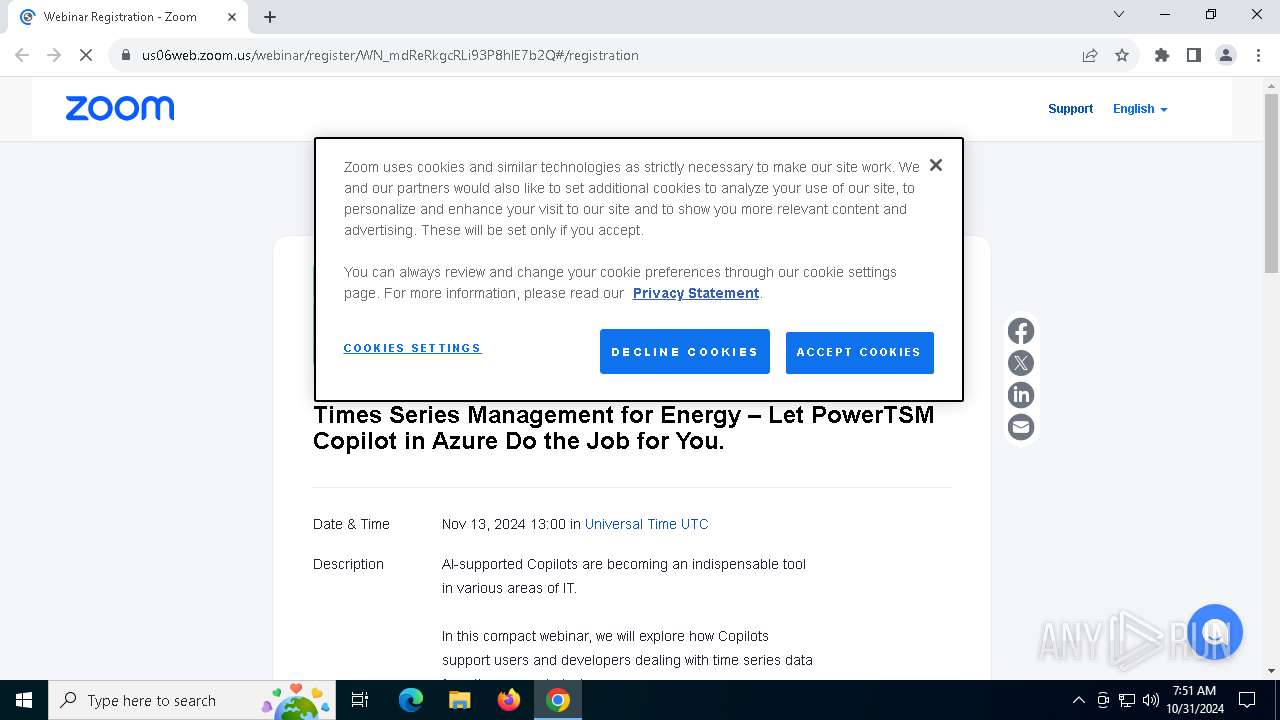Share webinar on LinkedIn
The height and width of the screenshot is (720, 1280).
(1021, 395)
